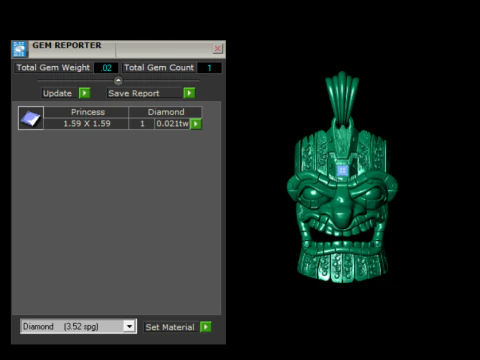Click the green arrow next to Set Material
480x360 pixels.
click(206, 327)
